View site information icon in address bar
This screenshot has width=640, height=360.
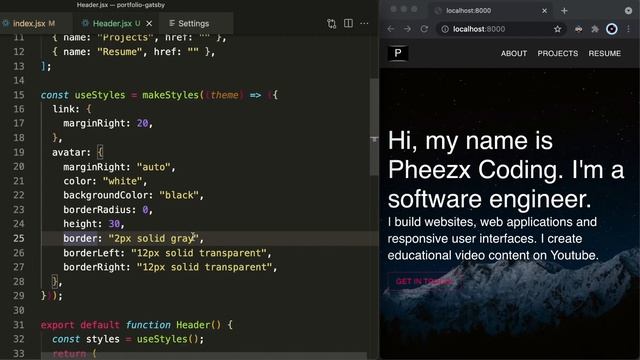445,29
